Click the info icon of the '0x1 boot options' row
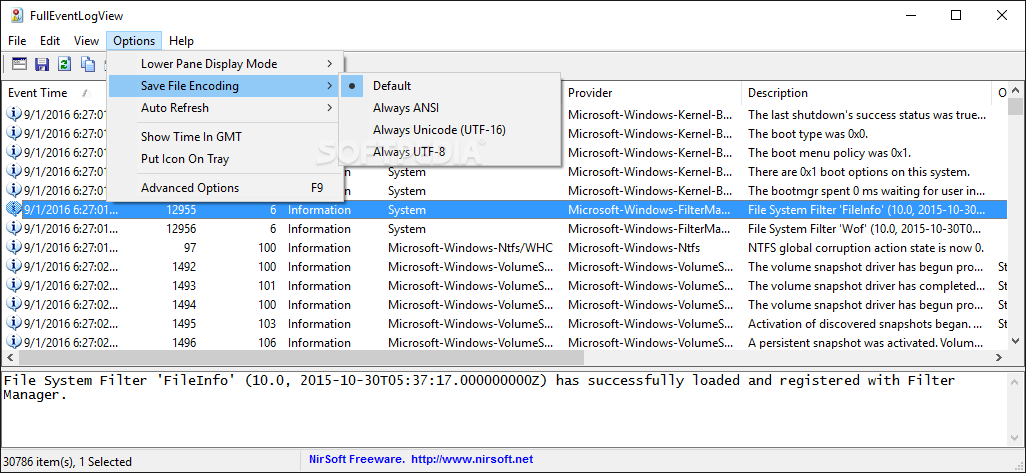 [x=14, y=171]
